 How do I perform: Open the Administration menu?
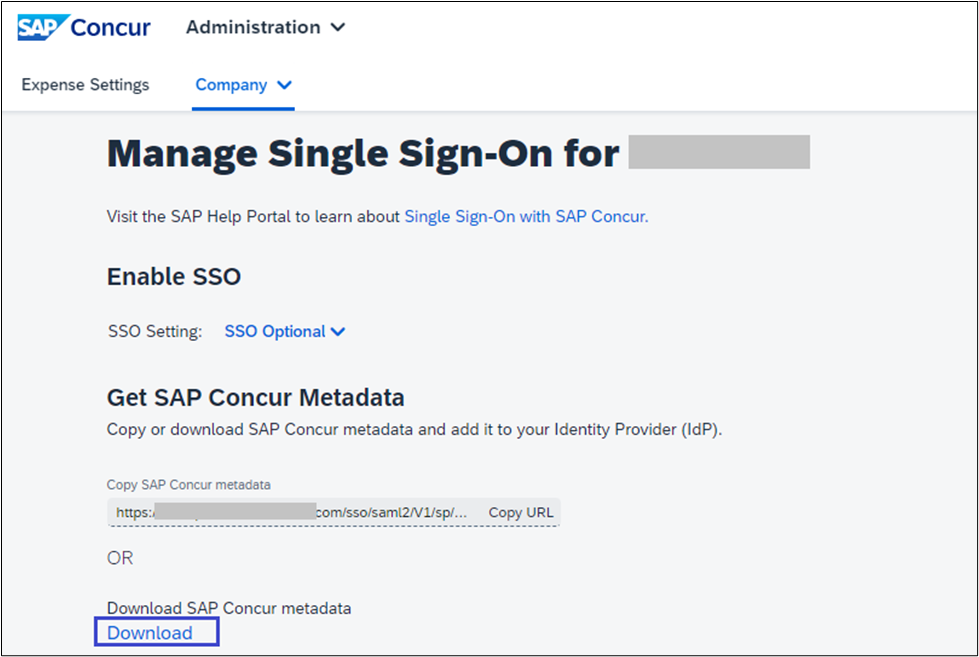pos(253,27)
